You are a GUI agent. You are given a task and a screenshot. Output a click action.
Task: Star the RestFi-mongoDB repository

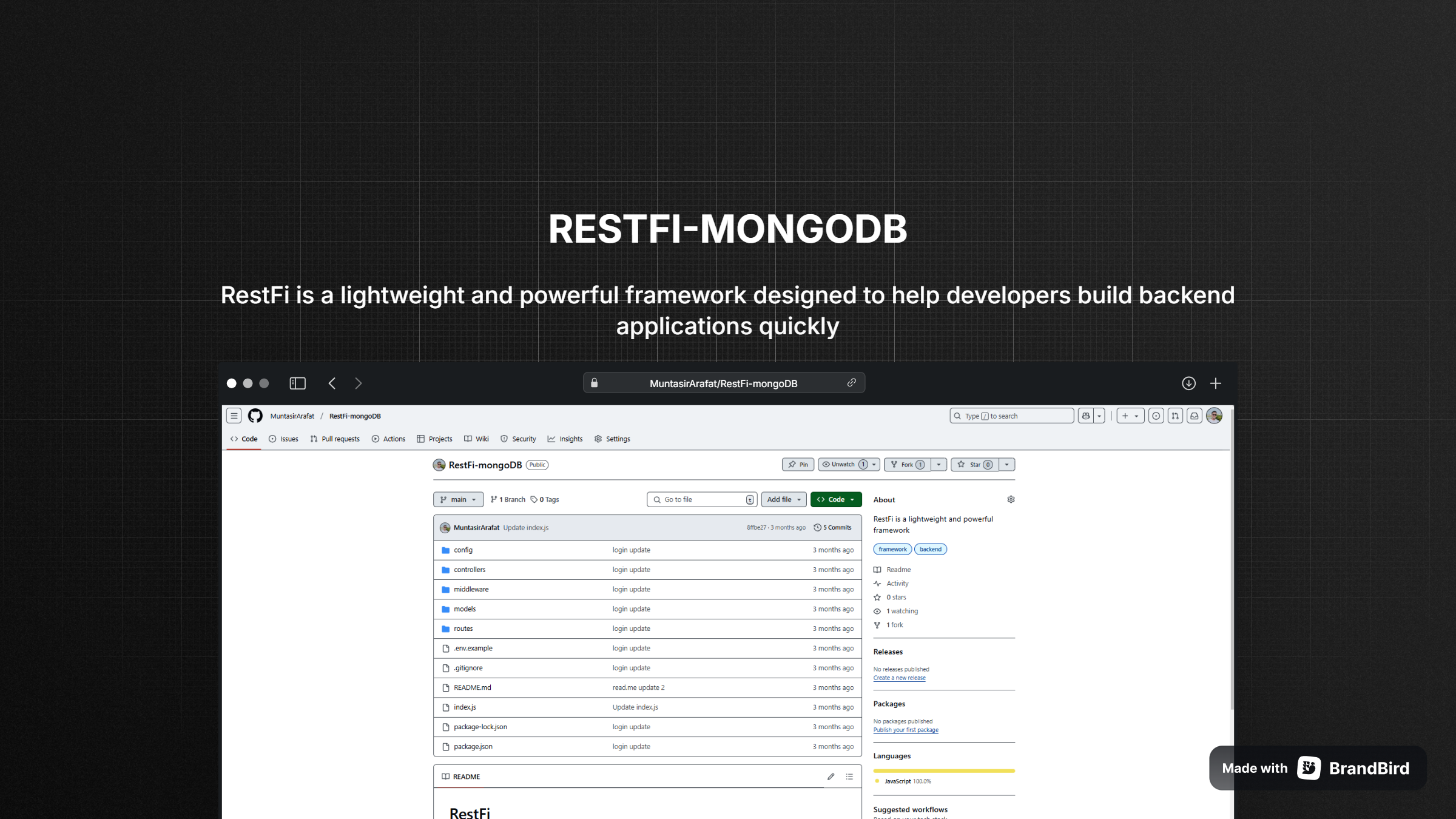pos(975,465)
